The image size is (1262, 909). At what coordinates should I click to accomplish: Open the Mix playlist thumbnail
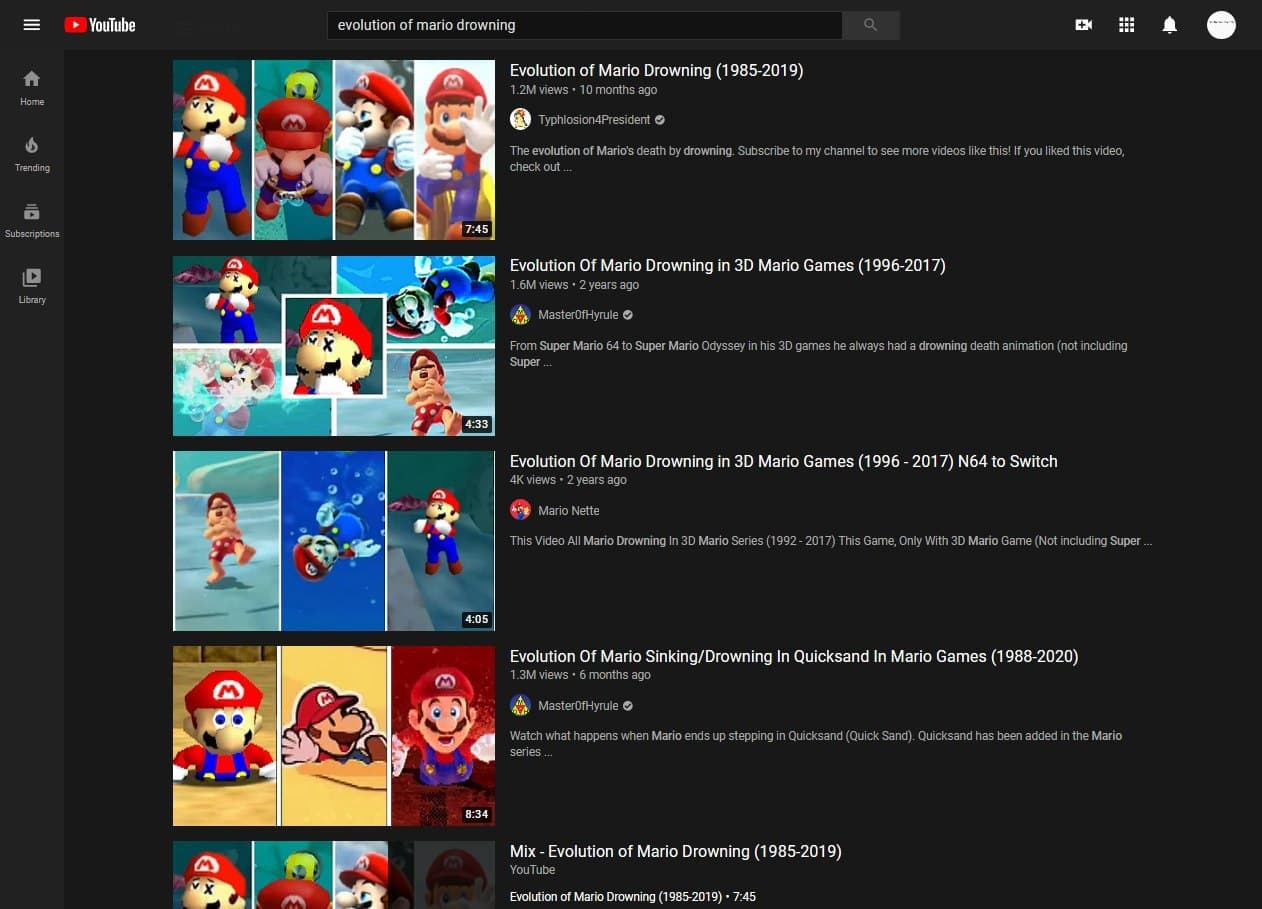(334, 875)
